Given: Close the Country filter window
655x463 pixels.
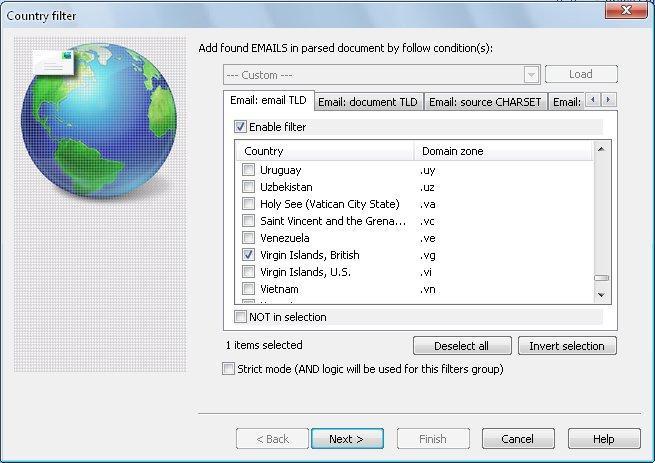Looking at the screenshot, I should (626, 10).
